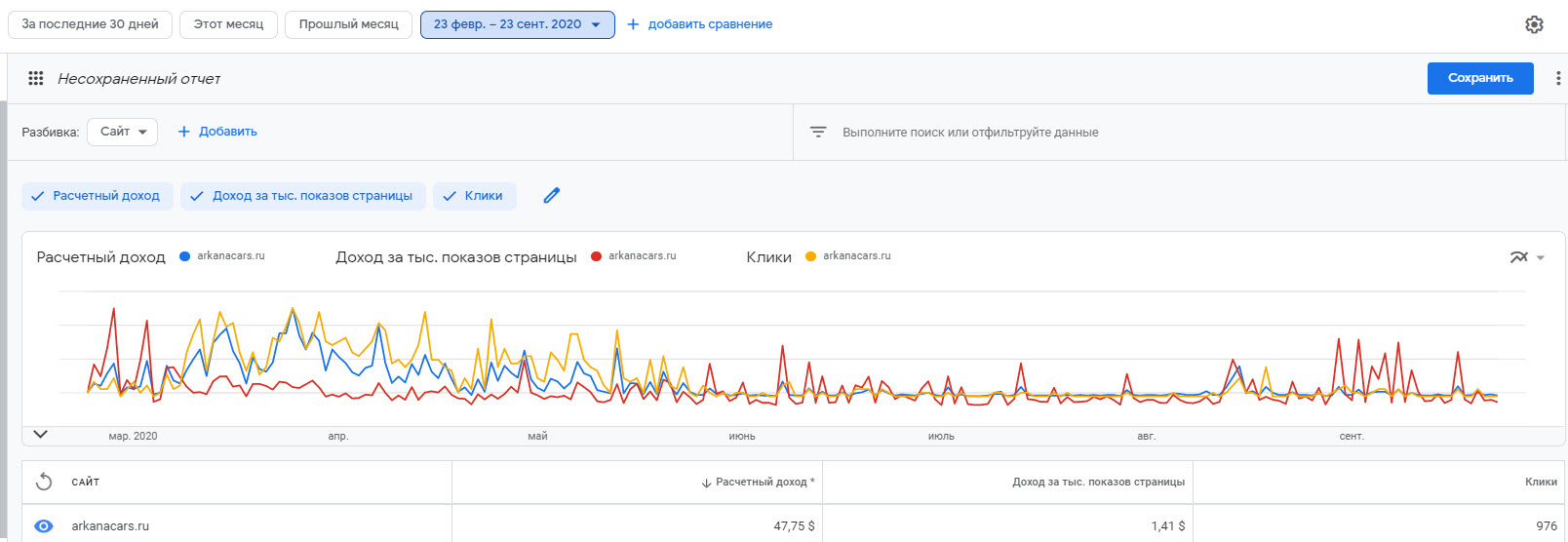Open the date range dropdown 23 февр. – 23 сент. 2020

[x=517, y=24]
